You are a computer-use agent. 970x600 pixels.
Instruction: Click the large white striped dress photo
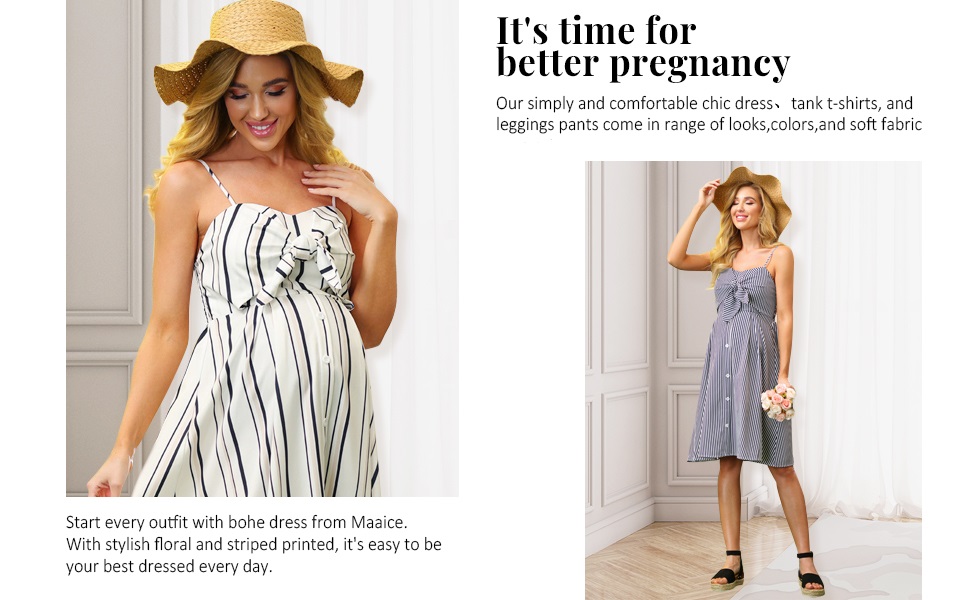[262, 248]
